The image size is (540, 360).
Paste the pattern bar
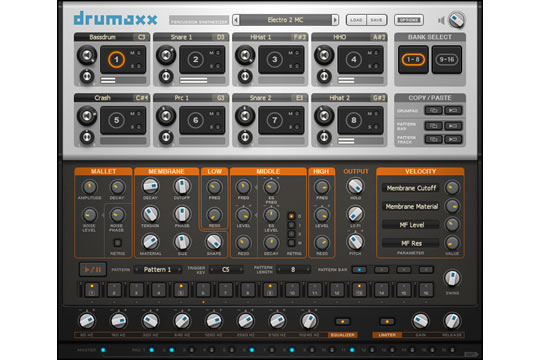[453, 126]
